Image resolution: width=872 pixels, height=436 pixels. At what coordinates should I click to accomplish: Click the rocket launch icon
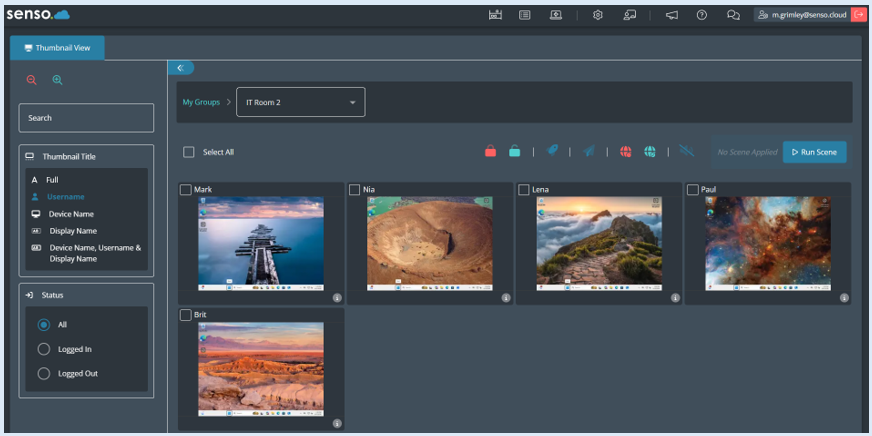coord(552,151)
